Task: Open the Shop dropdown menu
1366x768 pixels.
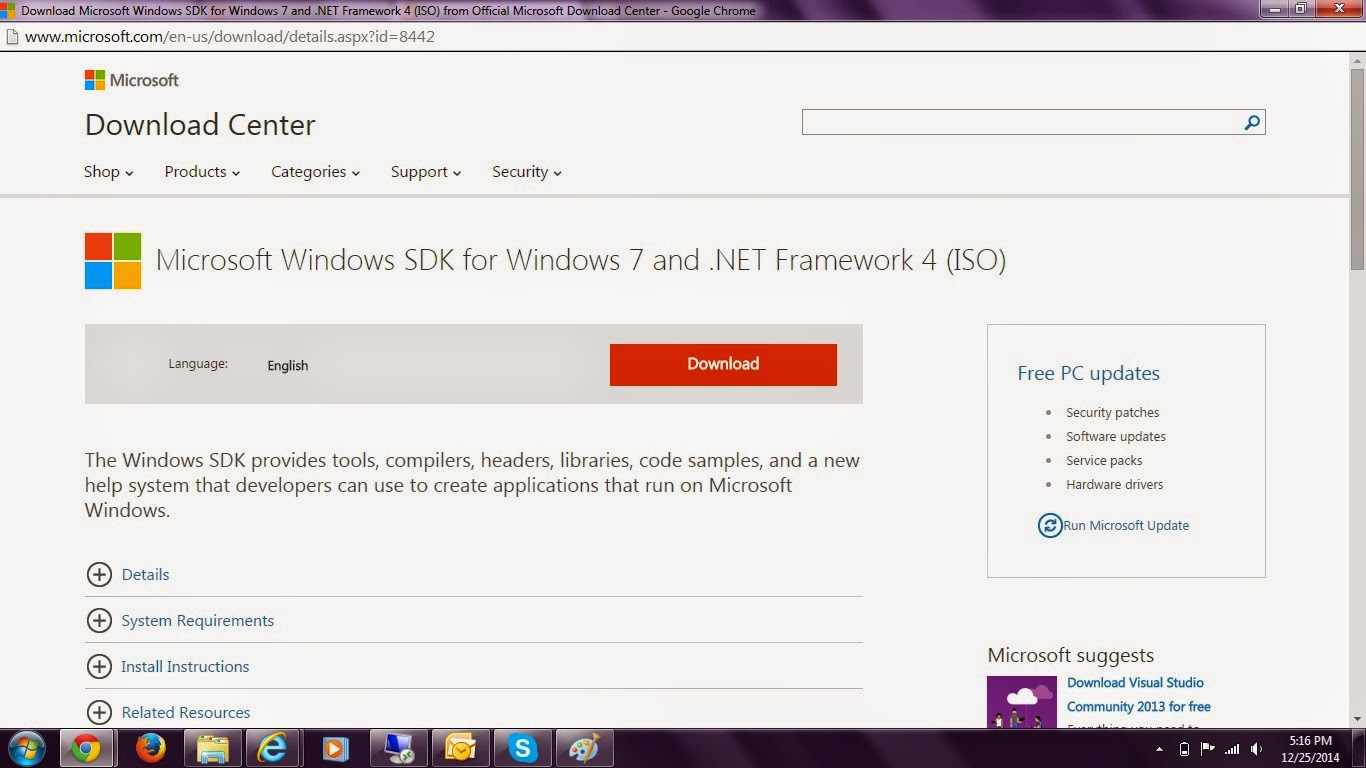Action: click(109, 172)
